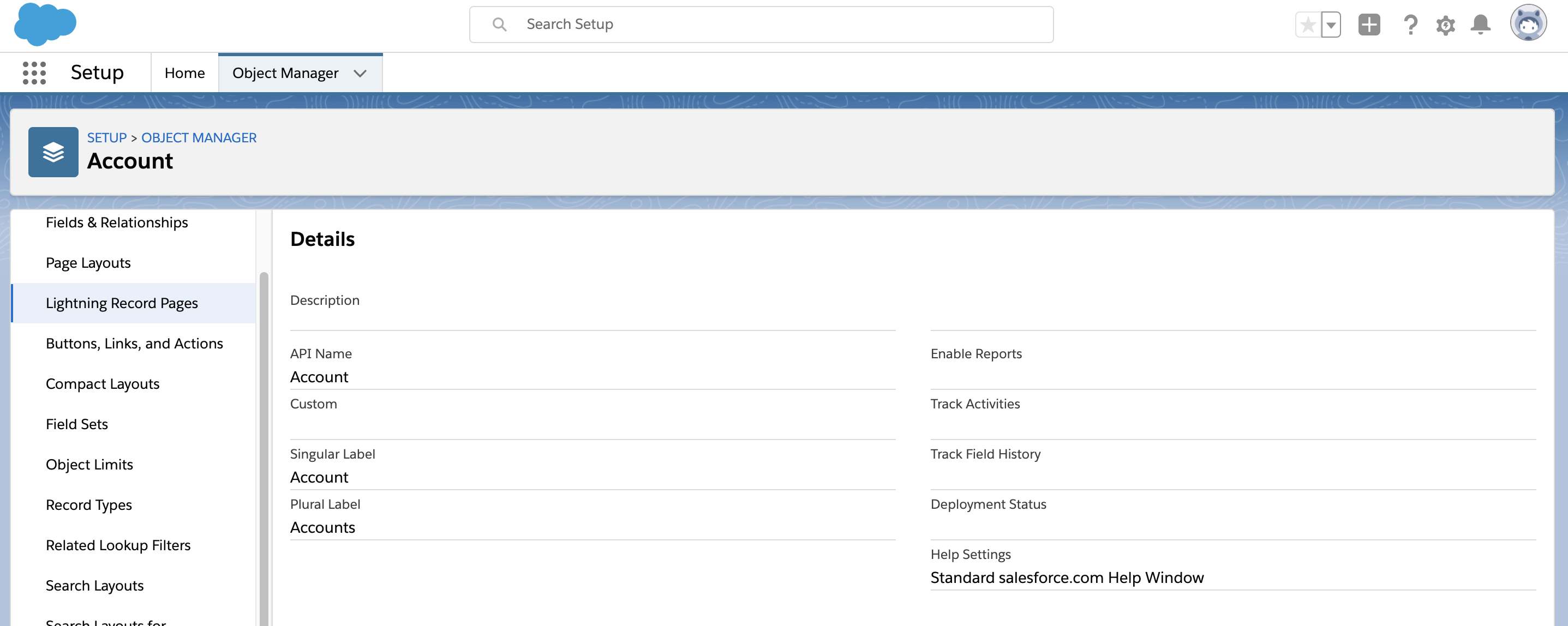The image size is (1568, 626).
Task: Click the search magnifier in Search Setup
Action: 499,25
